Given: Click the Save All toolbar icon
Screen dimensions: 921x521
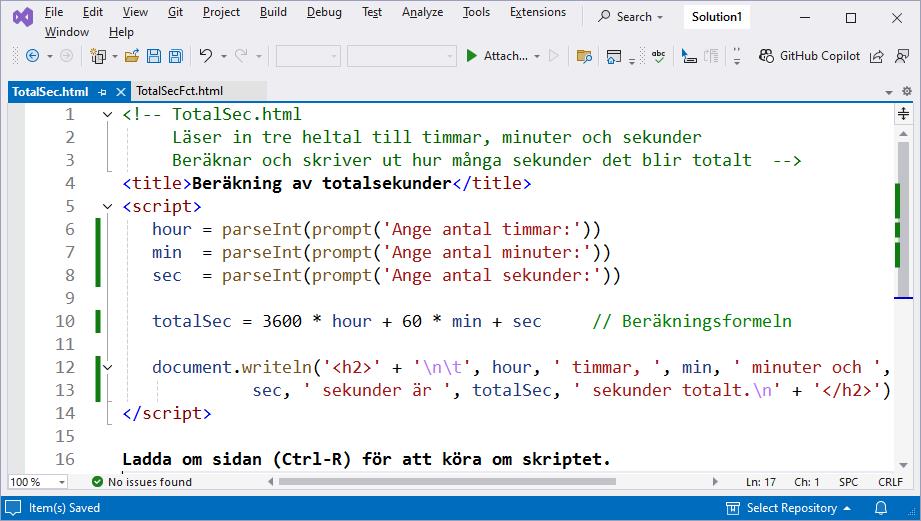Looking at the screenshot, I should pos(175,56).
